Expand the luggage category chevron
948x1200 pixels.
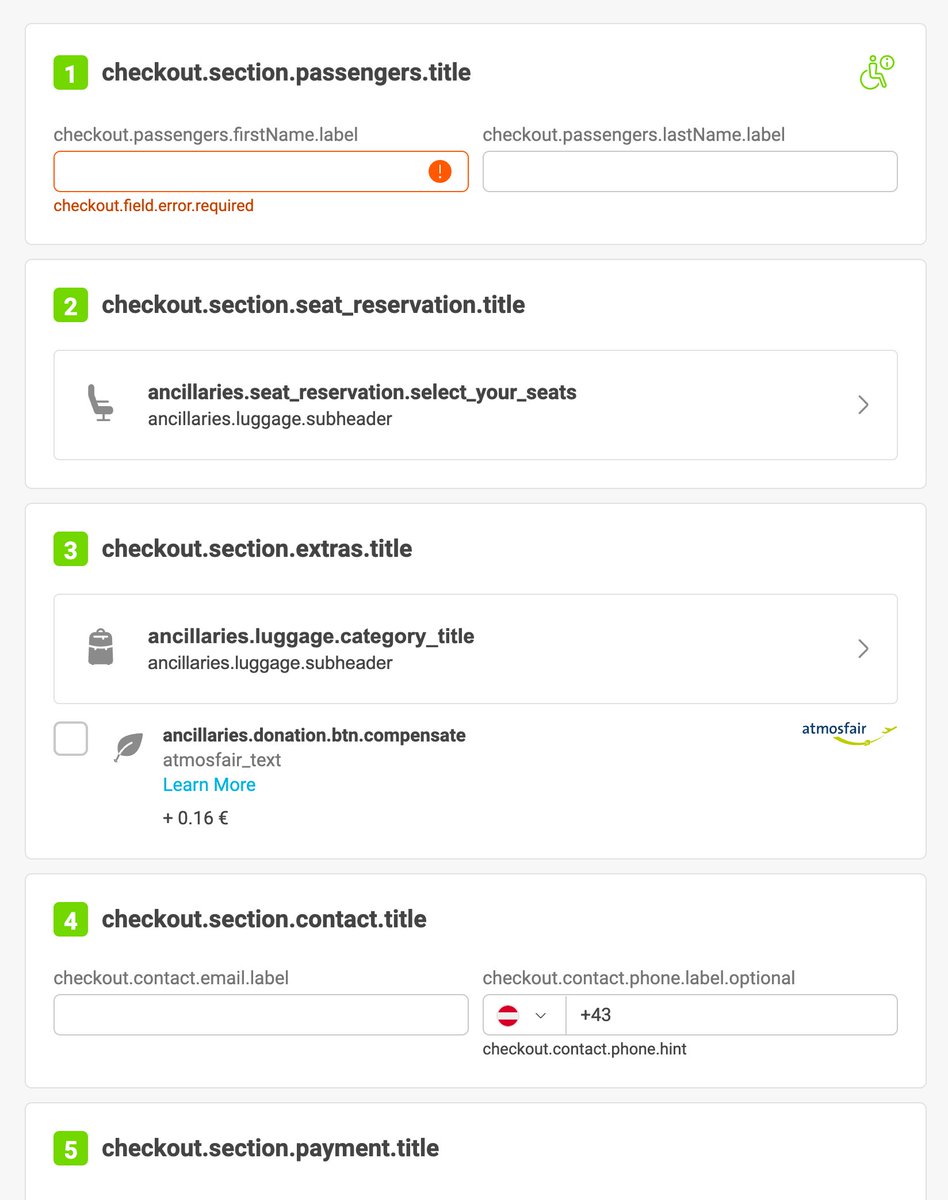click(864, 649)
